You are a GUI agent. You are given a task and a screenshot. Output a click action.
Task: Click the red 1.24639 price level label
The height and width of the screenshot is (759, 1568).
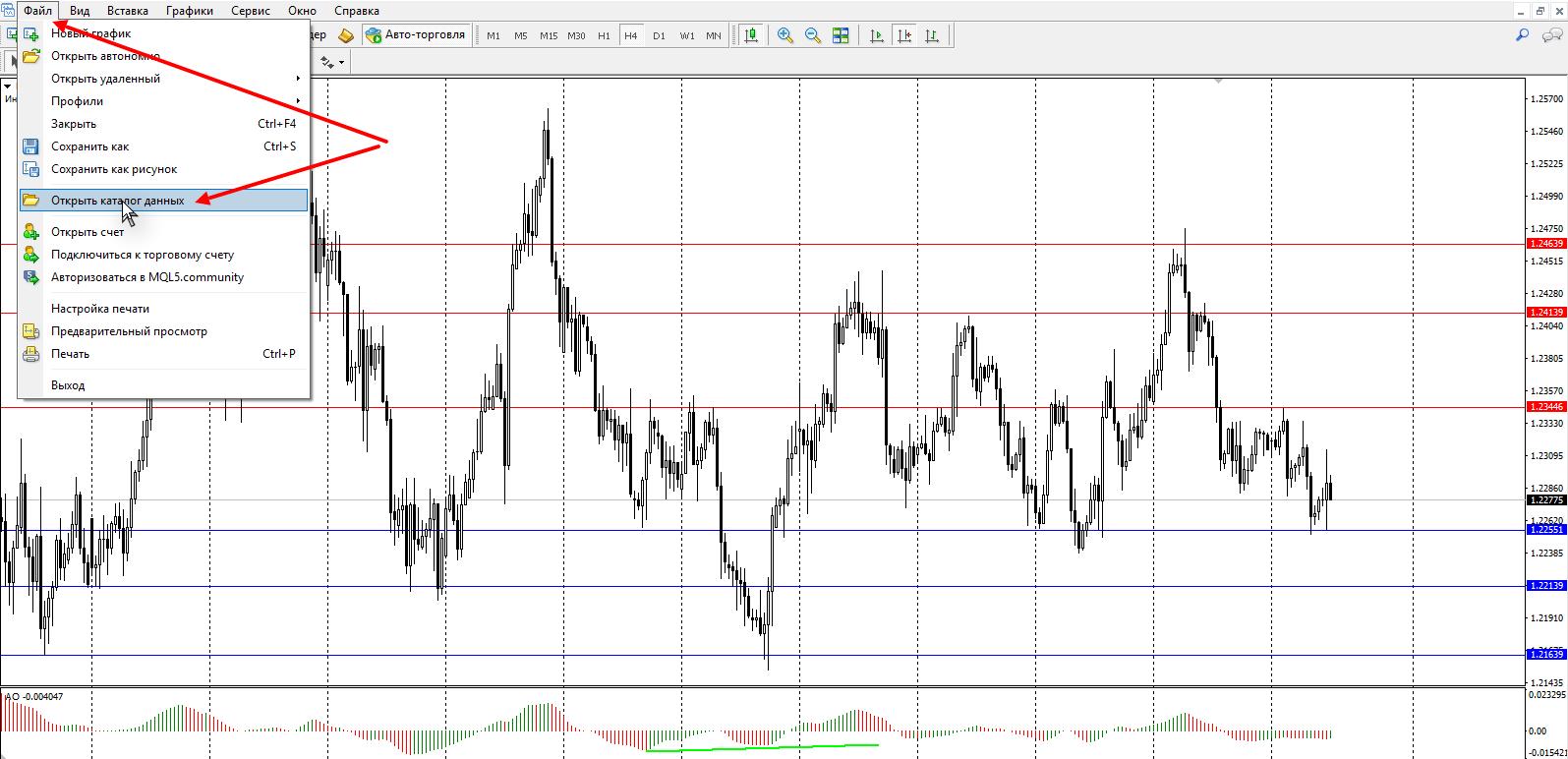[1546, 243]
